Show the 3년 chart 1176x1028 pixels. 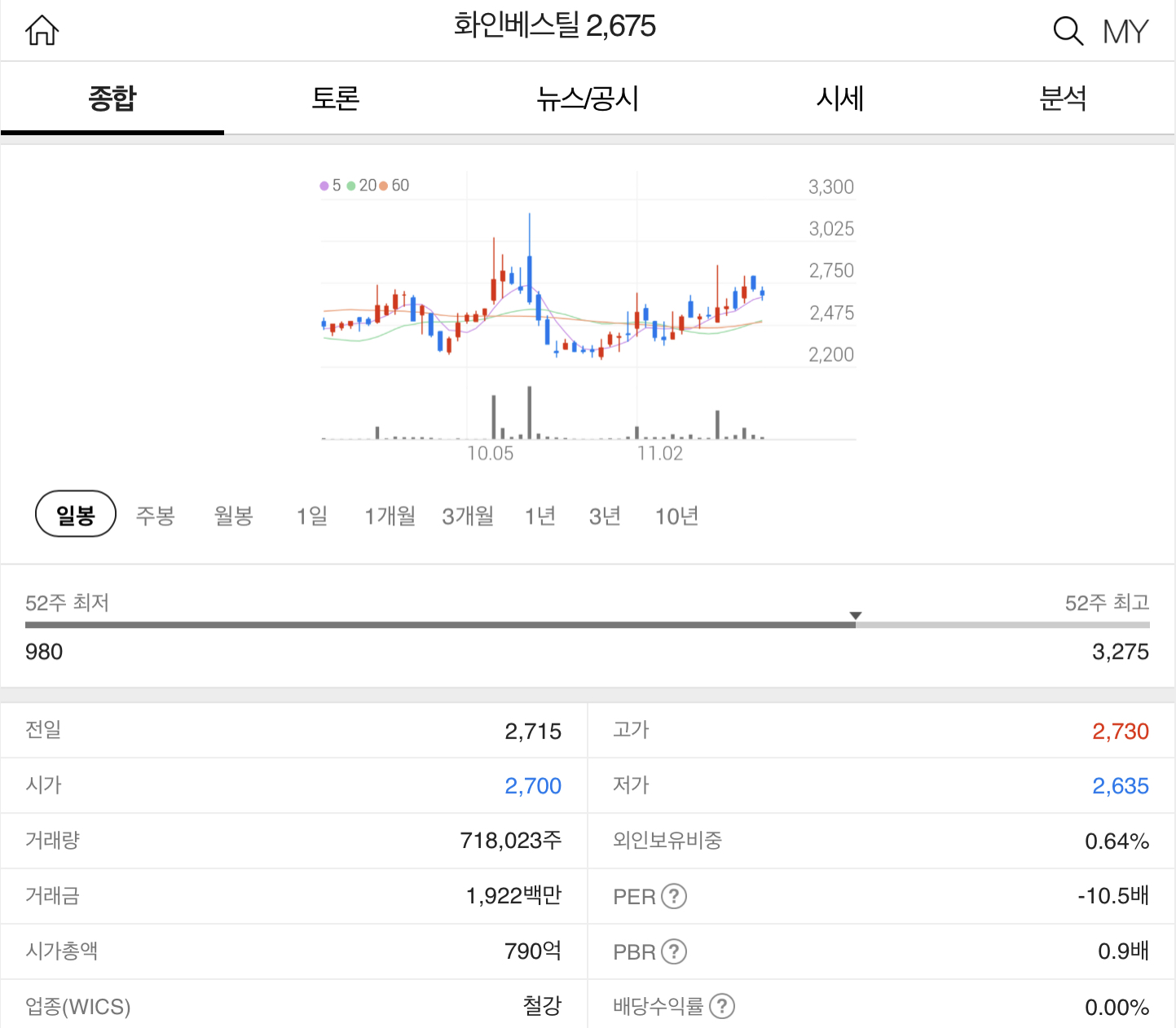click(606, 516)
